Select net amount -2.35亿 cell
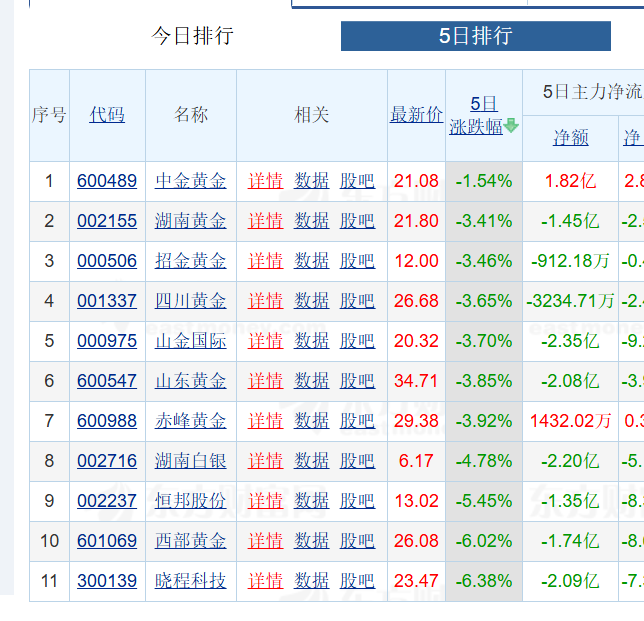The width and height of the screenshot is (644, 621). 570,341
